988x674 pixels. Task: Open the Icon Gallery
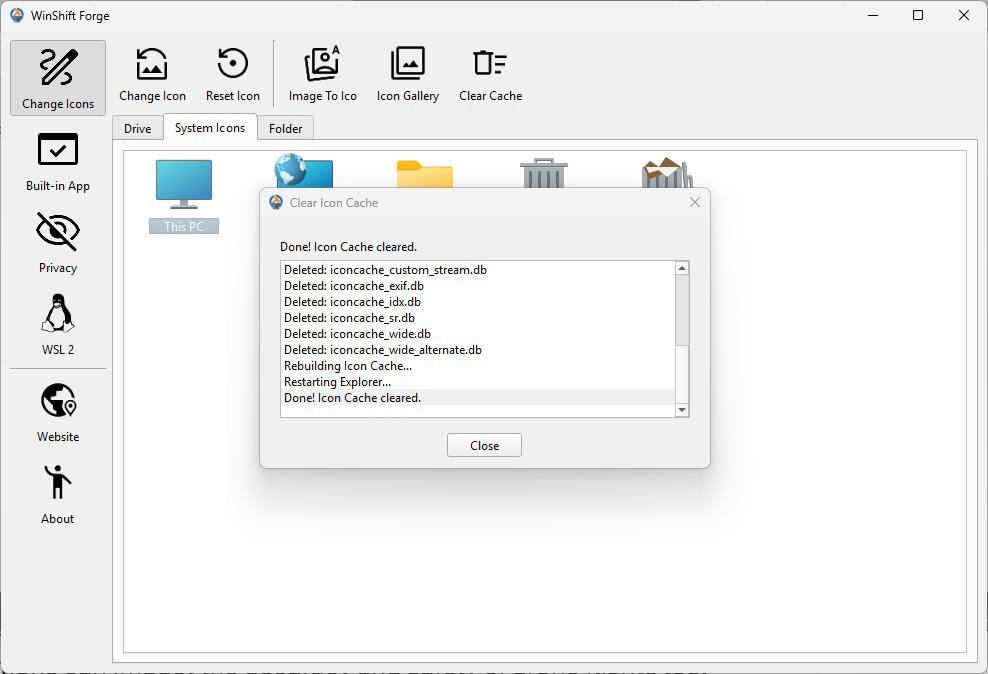click(x=407, y=75)
